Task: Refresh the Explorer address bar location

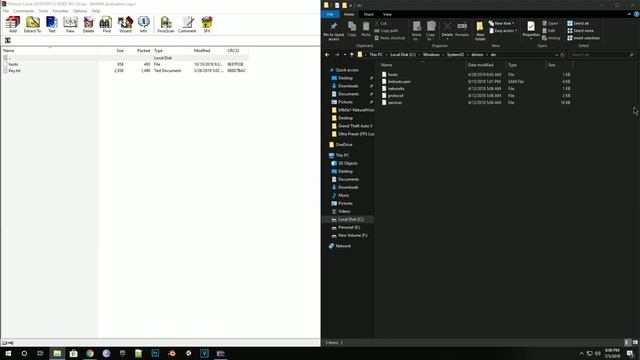Action: [562, 55]
